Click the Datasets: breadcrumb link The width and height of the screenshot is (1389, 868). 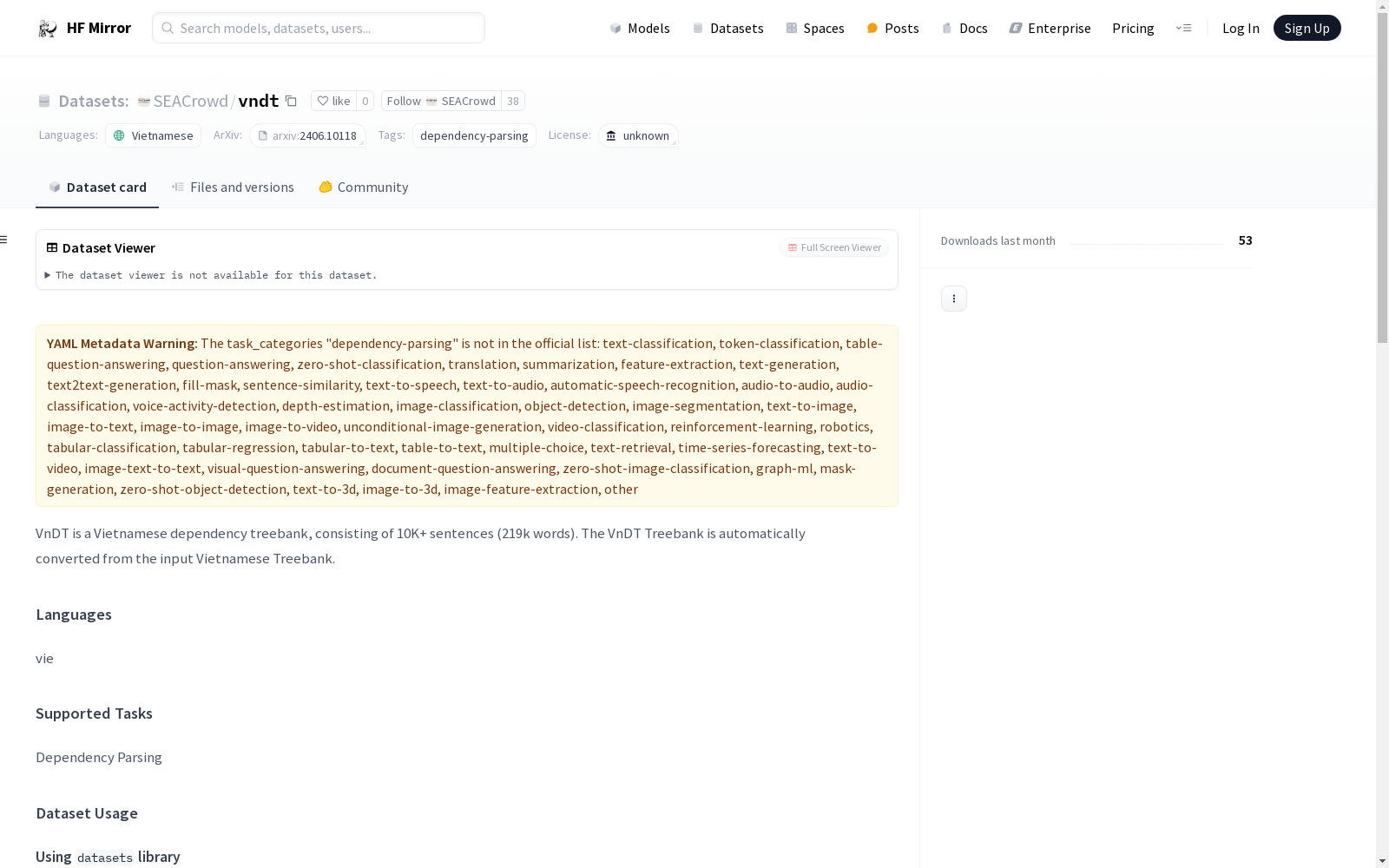click(x=93, y=101)
